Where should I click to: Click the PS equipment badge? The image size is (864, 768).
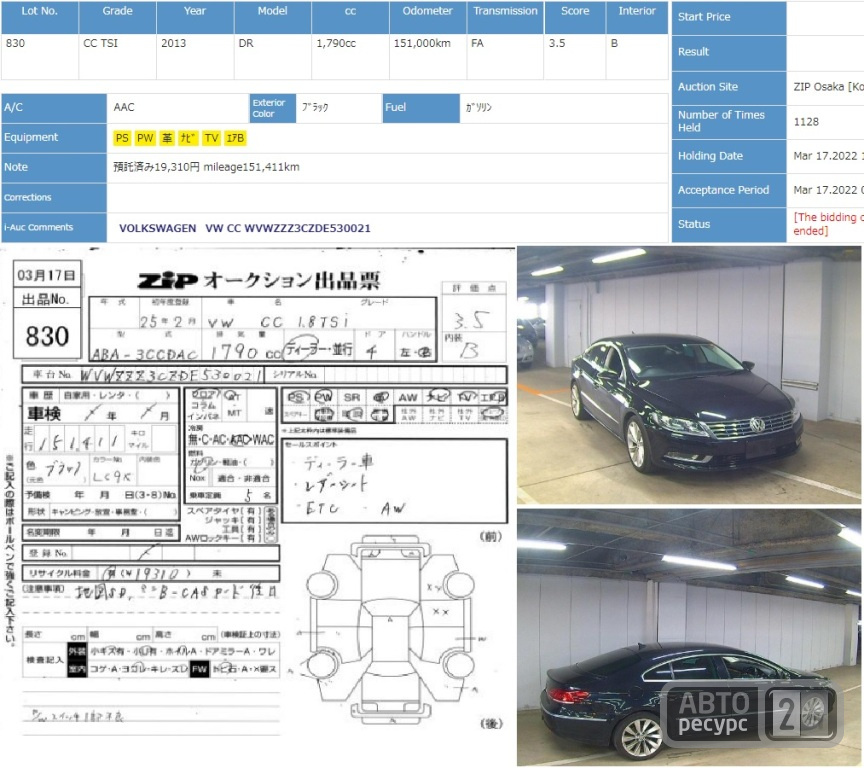tap(122, 138)
